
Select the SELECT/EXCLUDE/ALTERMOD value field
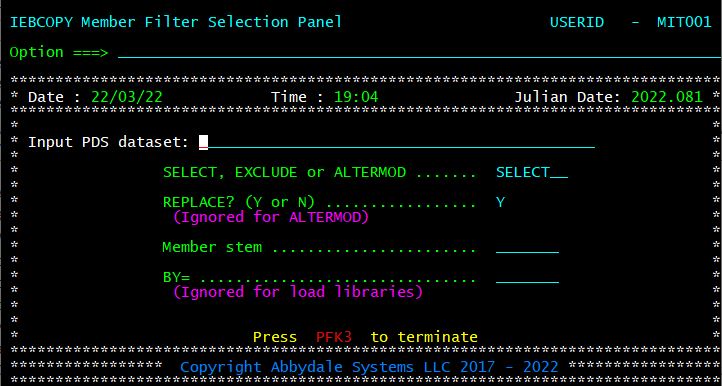click(x=532, y=172)
